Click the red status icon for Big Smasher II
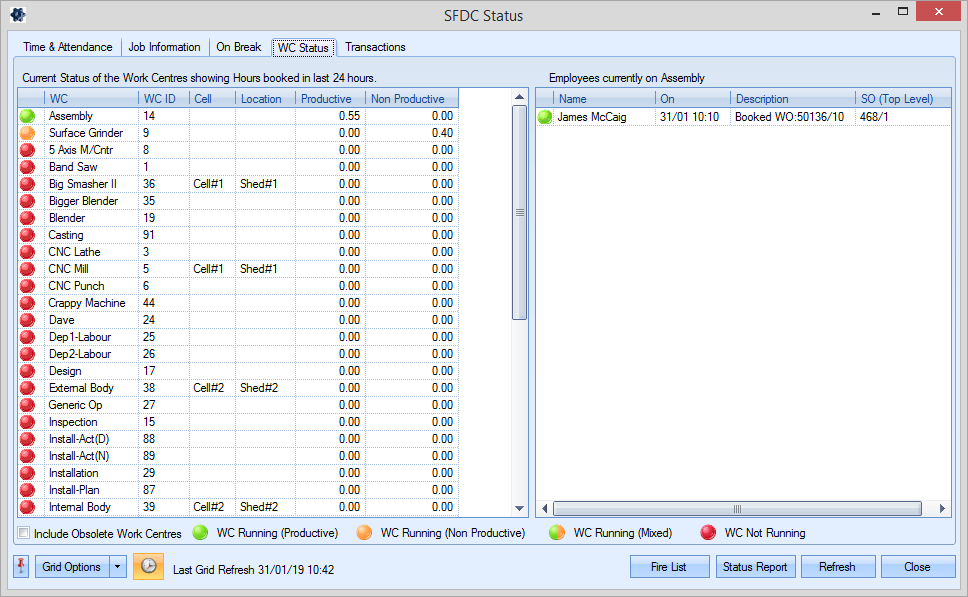This screenshot has width=968, height=597. [27, 184]
